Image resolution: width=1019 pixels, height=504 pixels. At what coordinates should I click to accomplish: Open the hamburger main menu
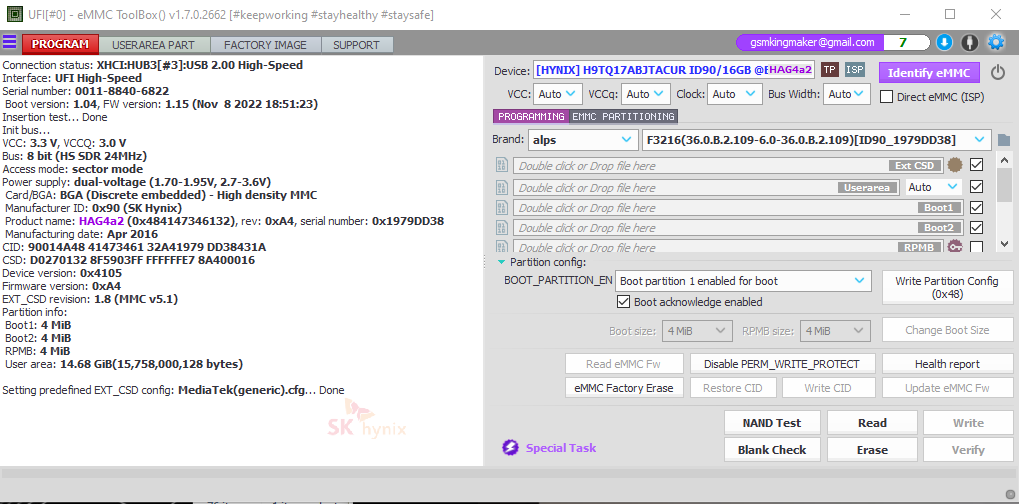(x=10, y=43)
